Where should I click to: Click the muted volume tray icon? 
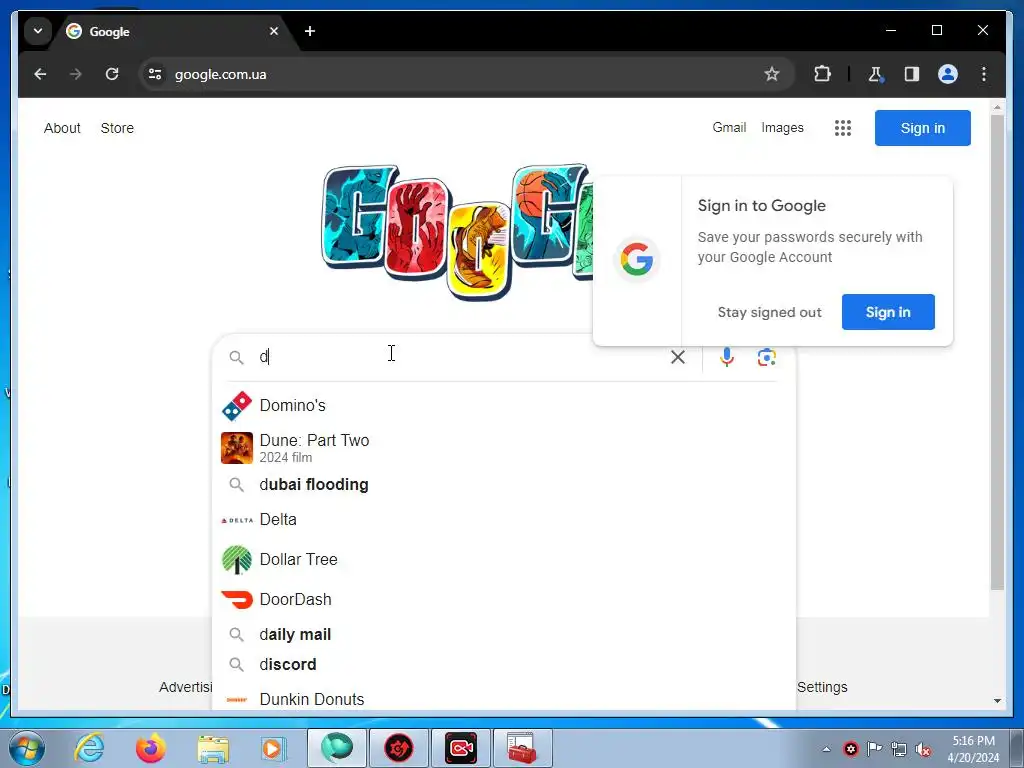point(923,749)
